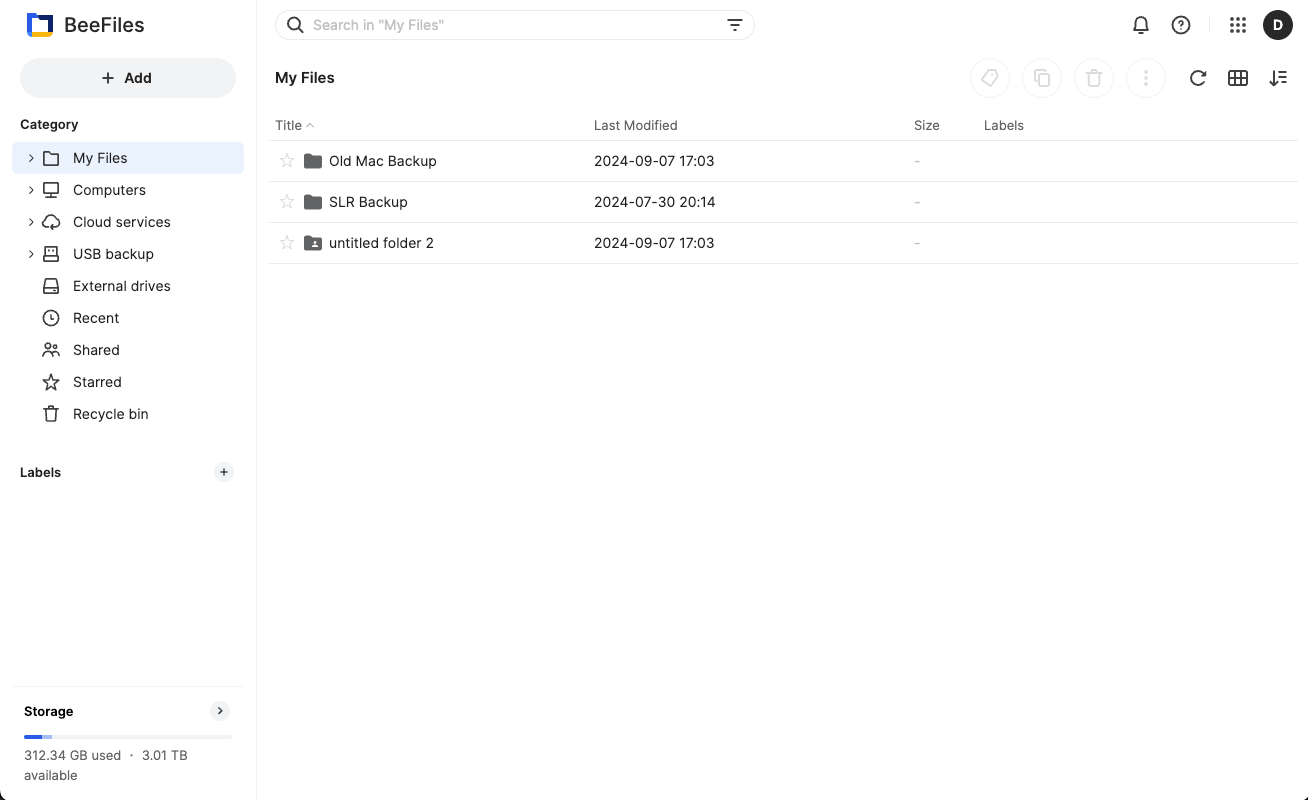Viewport: 1308px width, 800px height.
Task: Open the Starred category
Action: pyautogui.click(x=128, y=382)
